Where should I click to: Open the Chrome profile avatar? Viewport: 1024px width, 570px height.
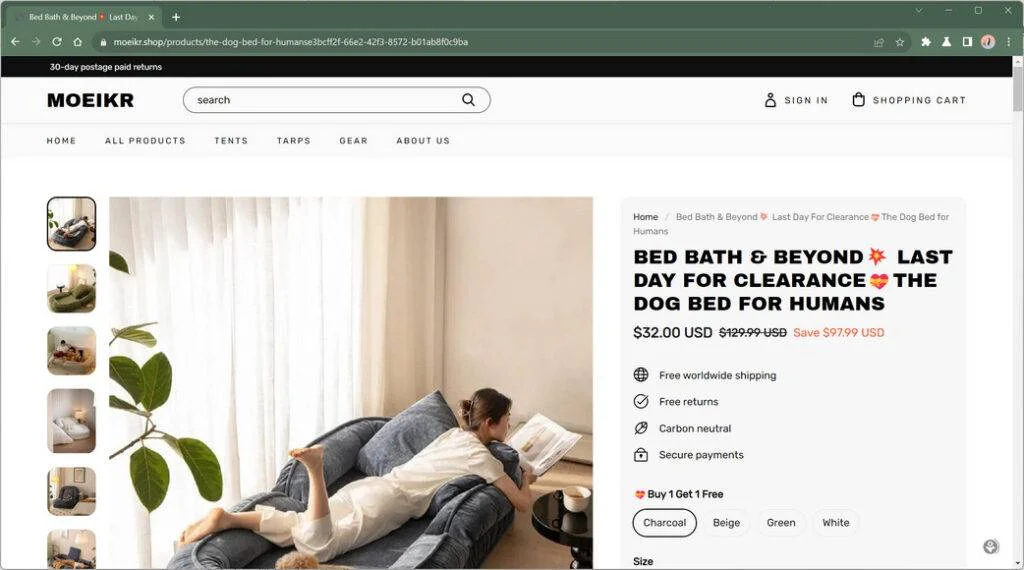click(x=988, y=42)
